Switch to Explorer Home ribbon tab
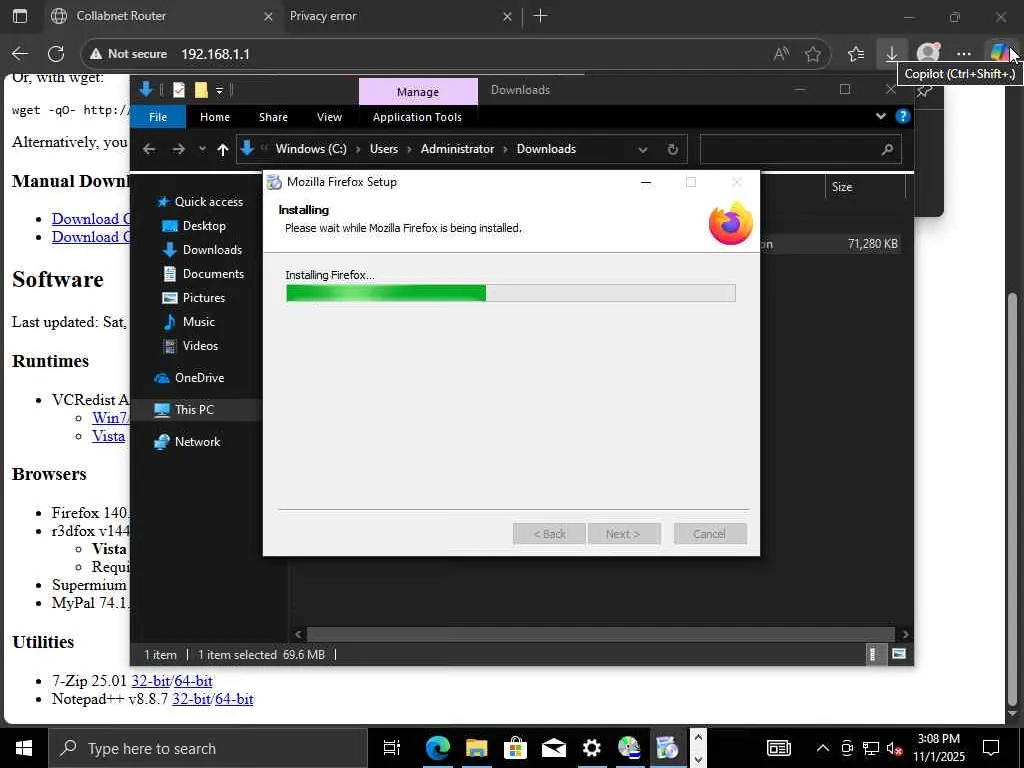The height and width of the screenshot is (768, 1024). [215, 117]
